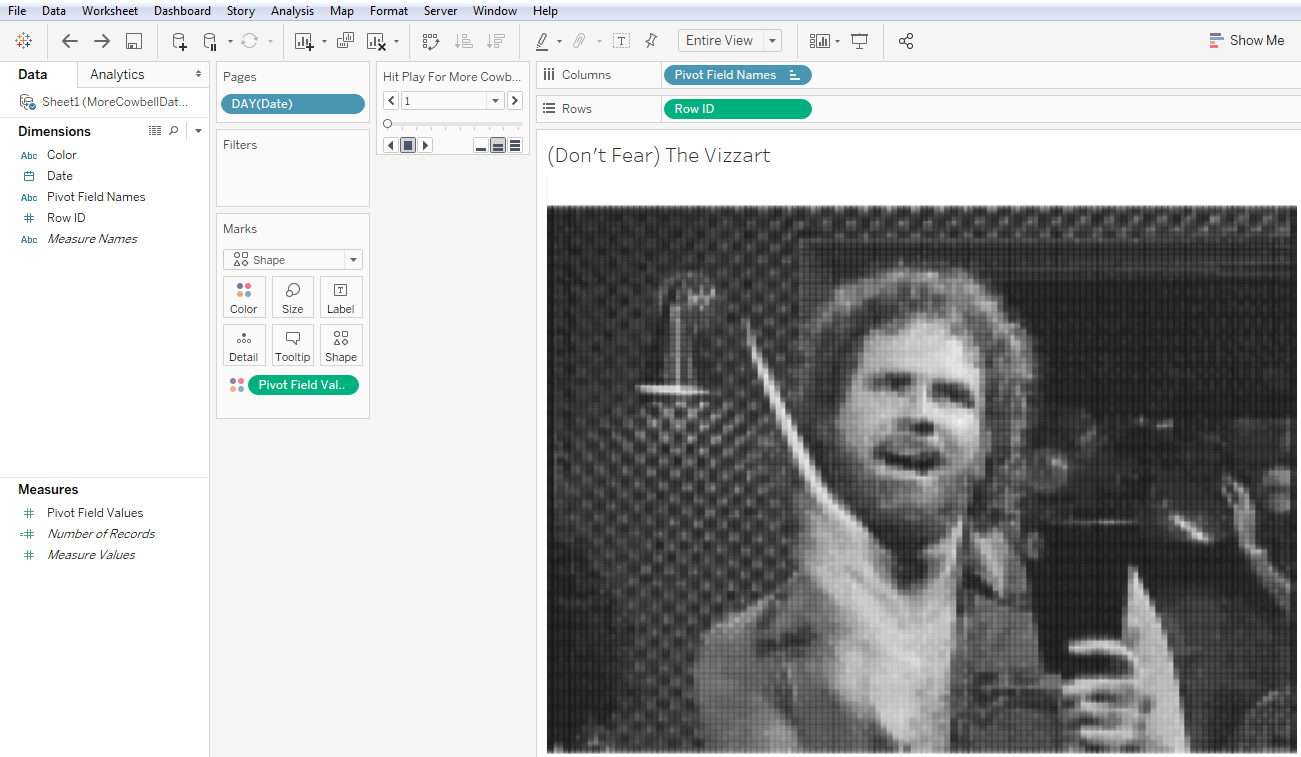This screenshot has height=757, width=1301.
Task: Set playback speed to slow
Action: pos(481,146)
